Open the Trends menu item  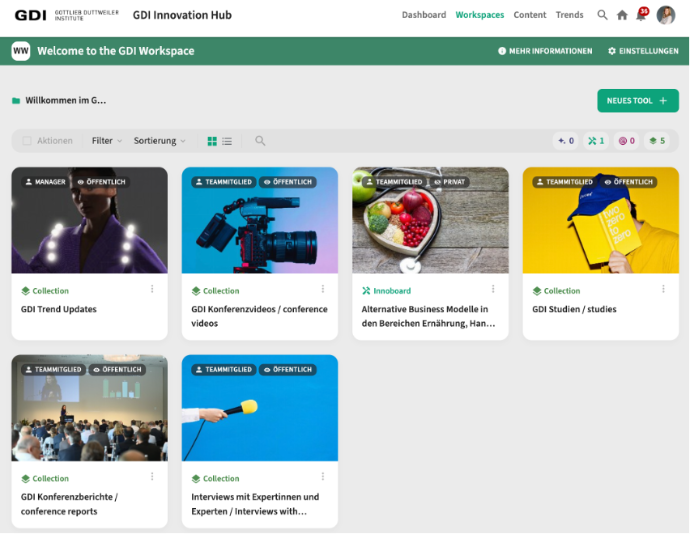coord(569,15)
